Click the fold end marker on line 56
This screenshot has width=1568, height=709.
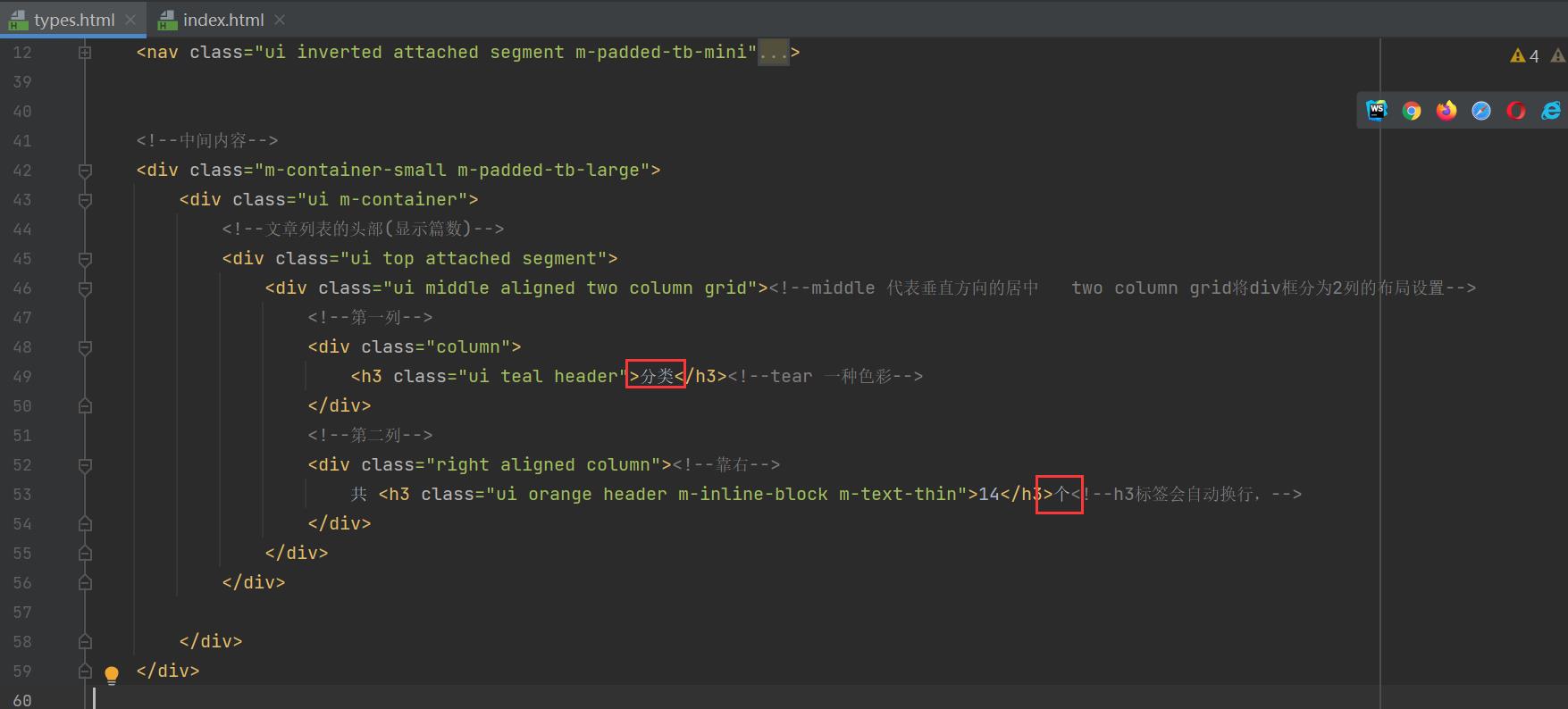(x=85, y=583)
